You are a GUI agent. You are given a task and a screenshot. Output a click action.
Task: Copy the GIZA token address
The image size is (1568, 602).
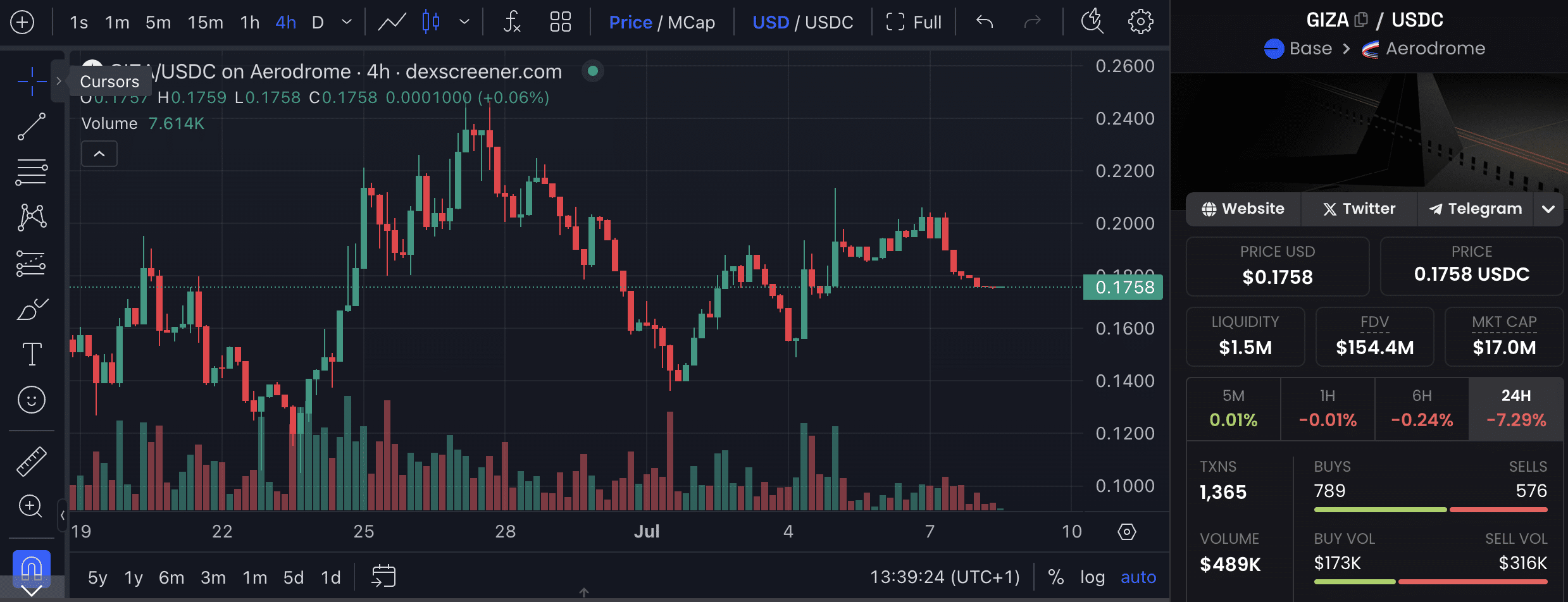point(1360,20)
